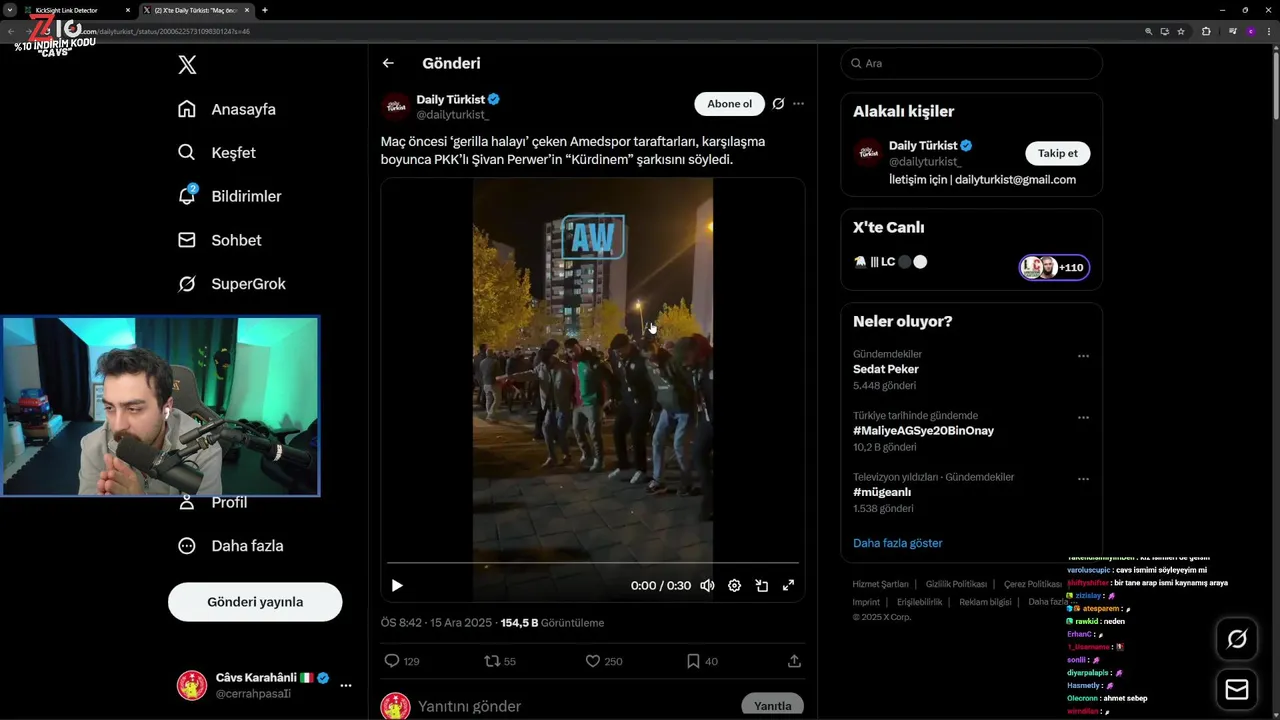Viewport: 1280px width, 720px height.
Task: Open the floating Grok button
Action: (1237, 639)
